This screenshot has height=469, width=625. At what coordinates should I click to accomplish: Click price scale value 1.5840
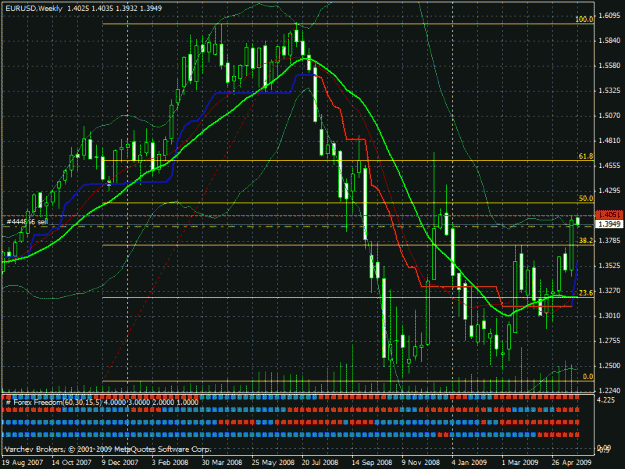[x=610, y=41]
